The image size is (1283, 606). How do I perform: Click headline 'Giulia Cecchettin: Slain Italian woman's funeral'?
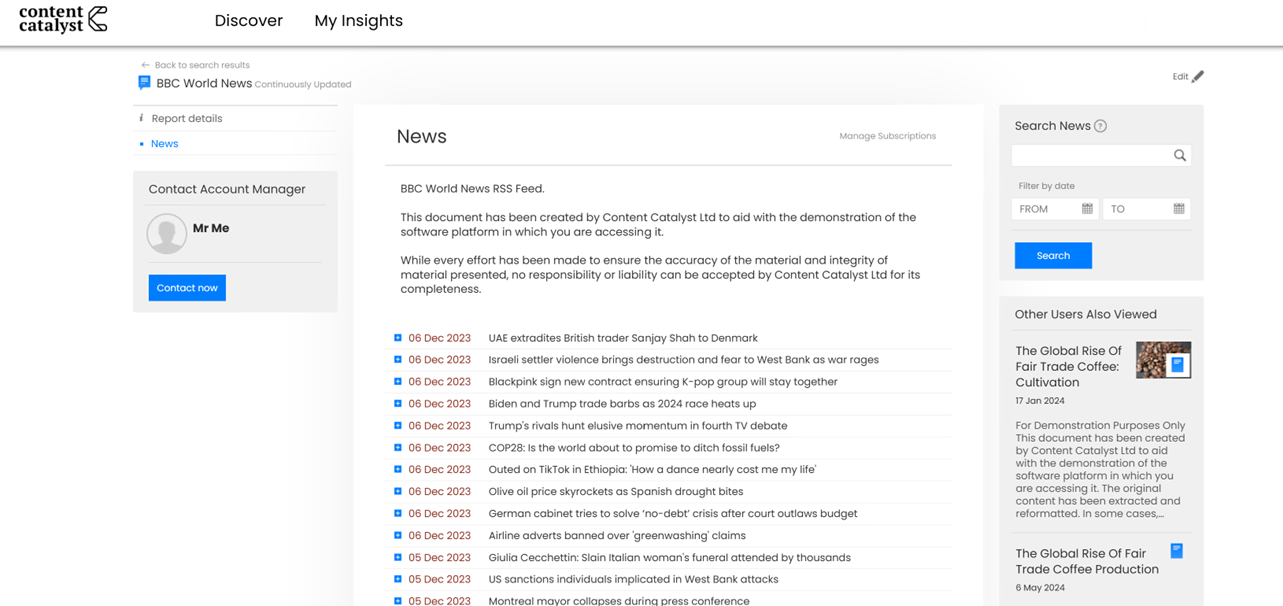[x=670, y=558]
